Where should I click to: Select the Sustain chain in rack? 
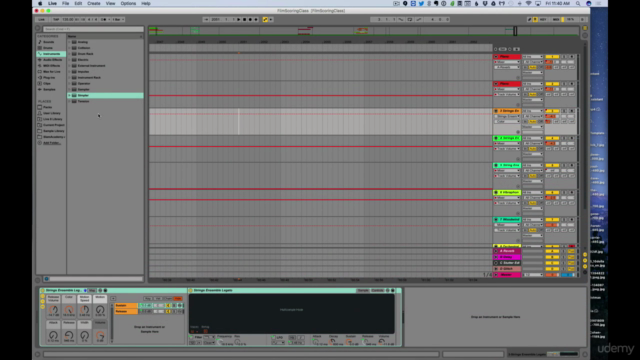tap(126, 305)
